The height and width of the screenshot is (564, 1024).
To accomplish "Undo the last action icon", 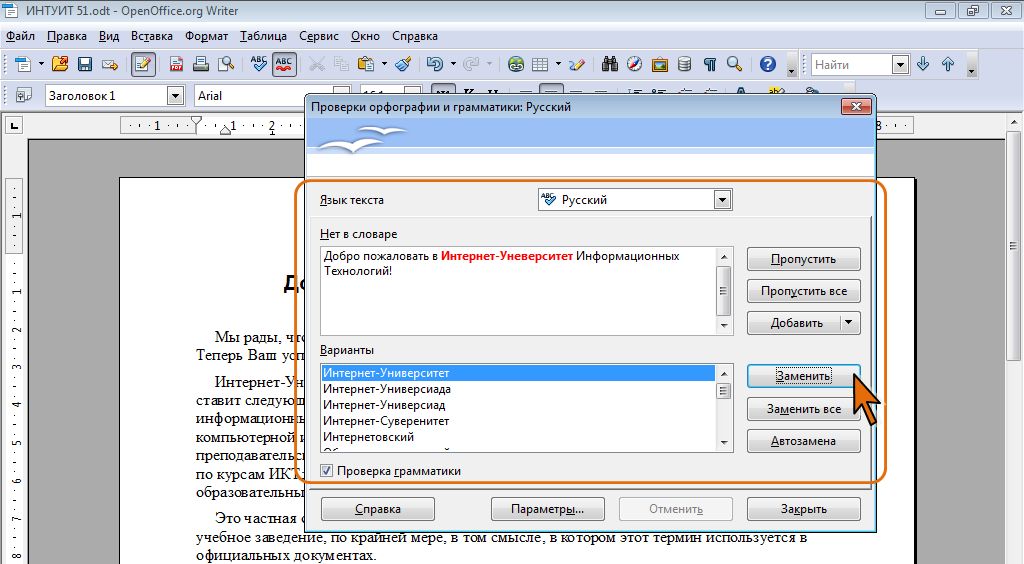I will point(434,64).
